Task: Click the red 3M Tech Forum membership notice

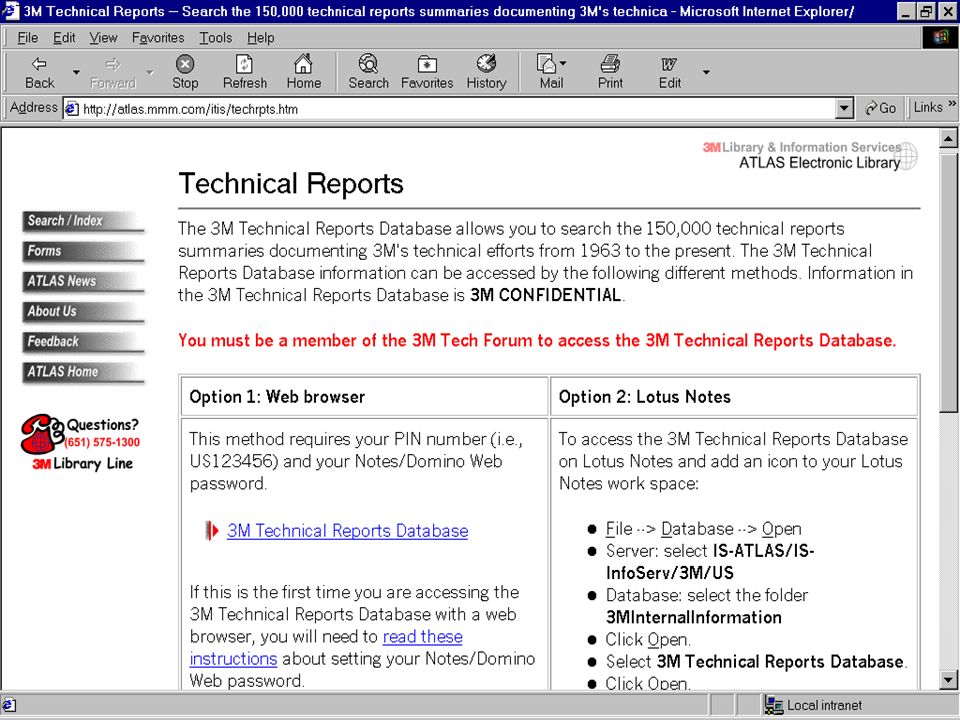Action: 537,340
